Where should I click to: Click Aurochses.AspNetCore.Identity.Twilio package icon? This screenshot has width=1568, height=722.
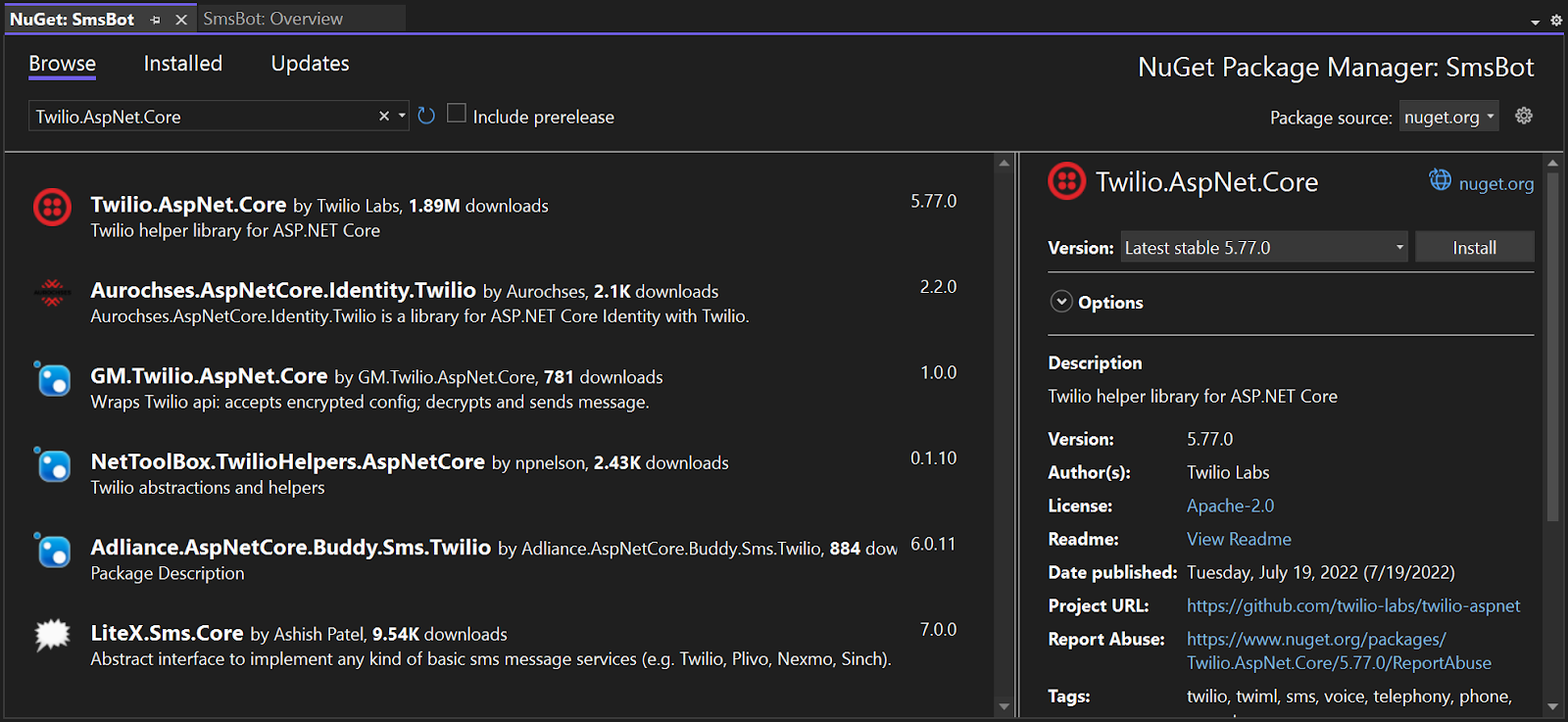click(x=53, y=292)
